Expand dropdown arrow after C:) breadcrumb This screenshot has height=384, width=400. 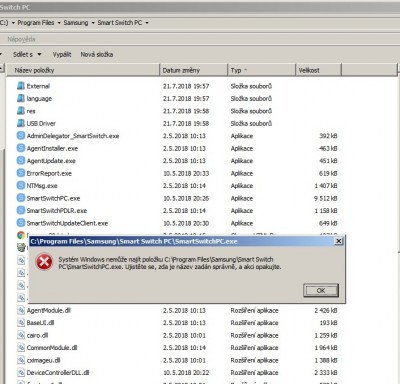coord(13,23)
